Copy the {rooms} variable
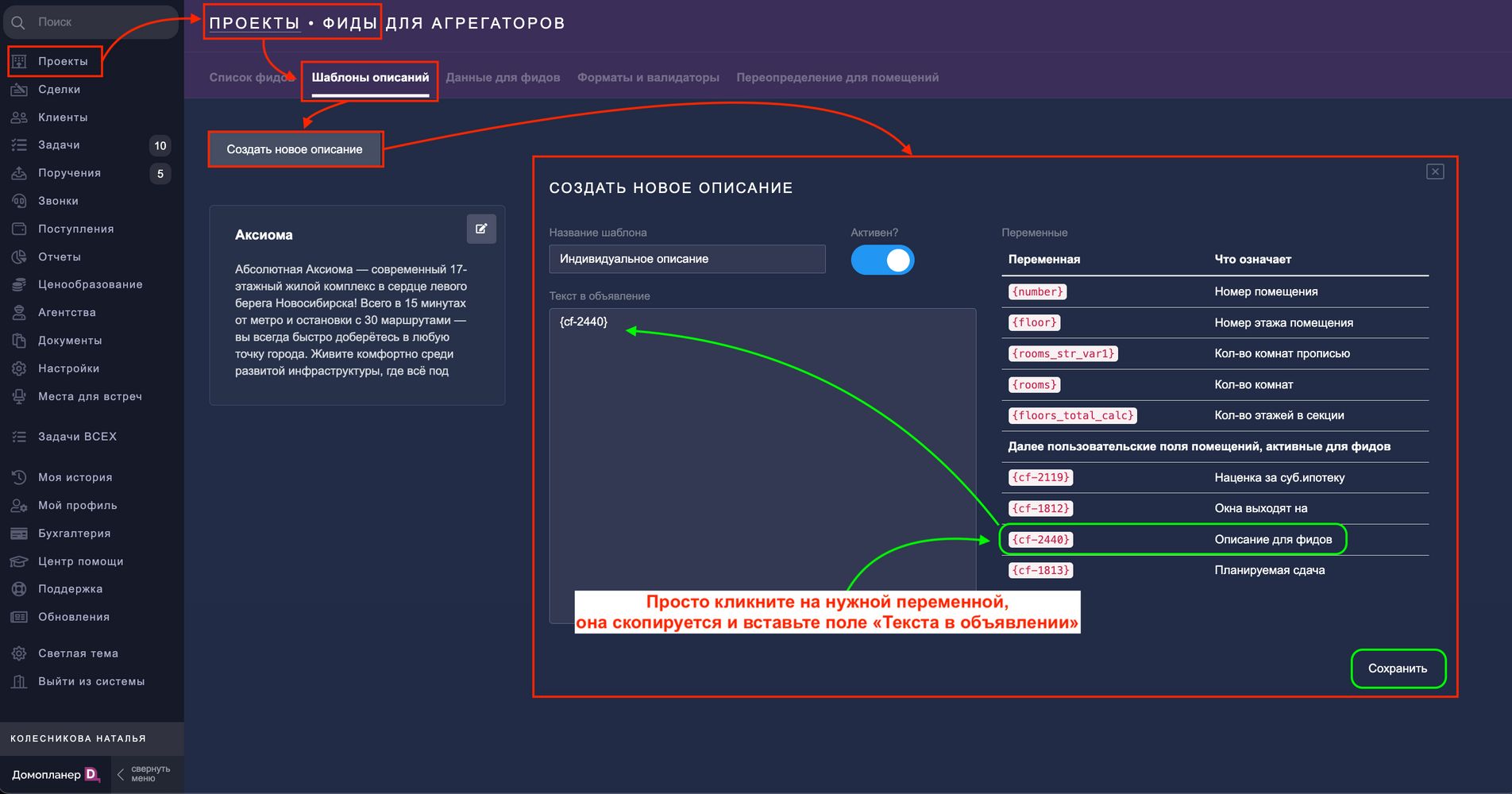The width and height of the screenshot is (1512, 794). coord(1034,384)
